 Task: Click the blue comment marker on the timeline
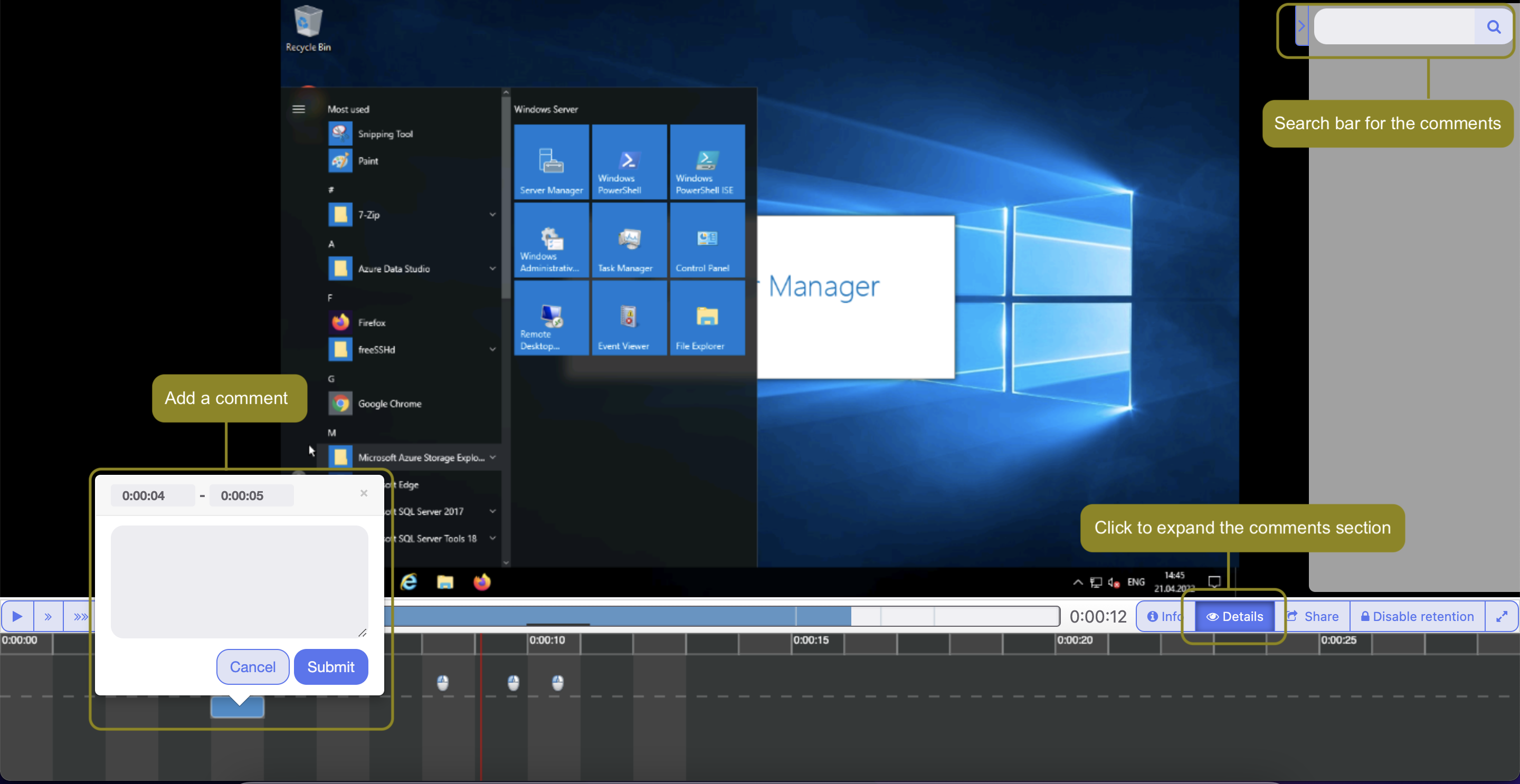click(x=237, y=707)
